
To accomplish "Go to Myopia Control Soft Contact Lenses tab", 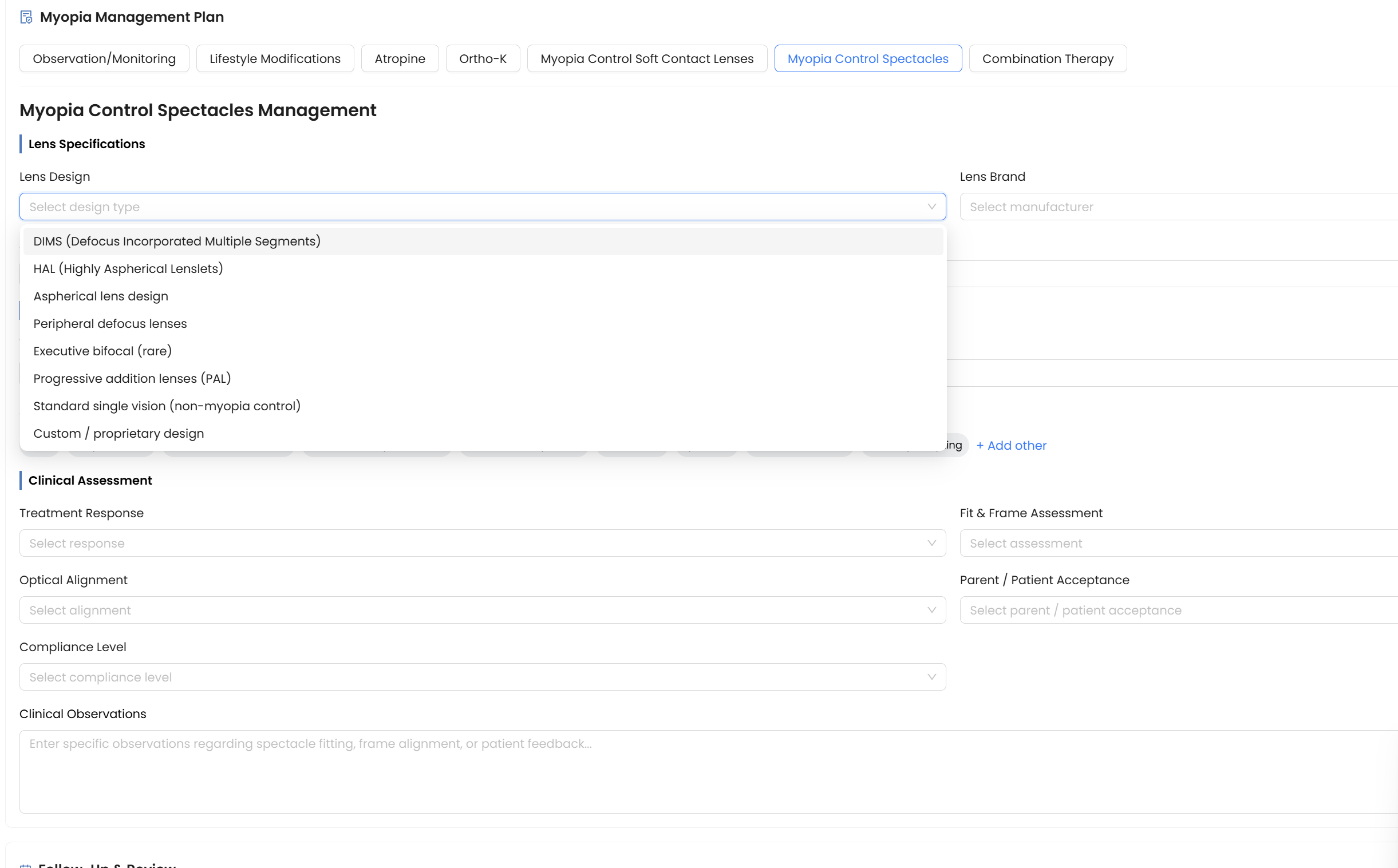I will 647,58.
